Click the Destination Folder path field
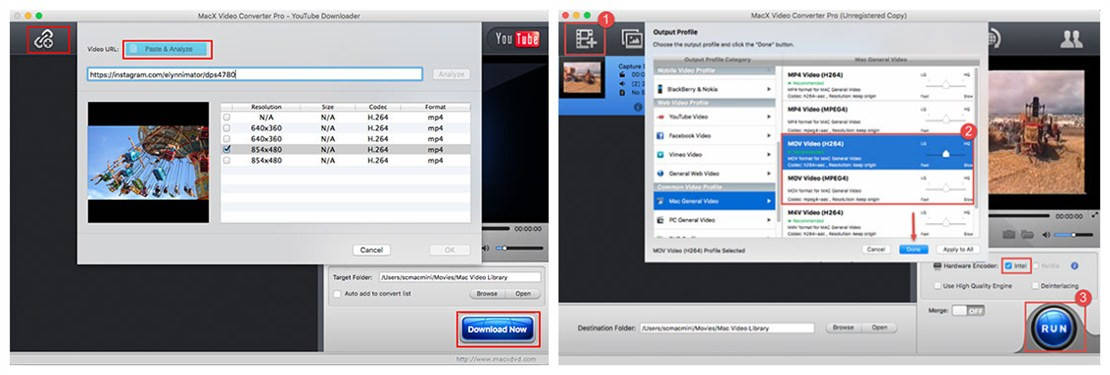The image size is (1110, 375). point(728,328)
